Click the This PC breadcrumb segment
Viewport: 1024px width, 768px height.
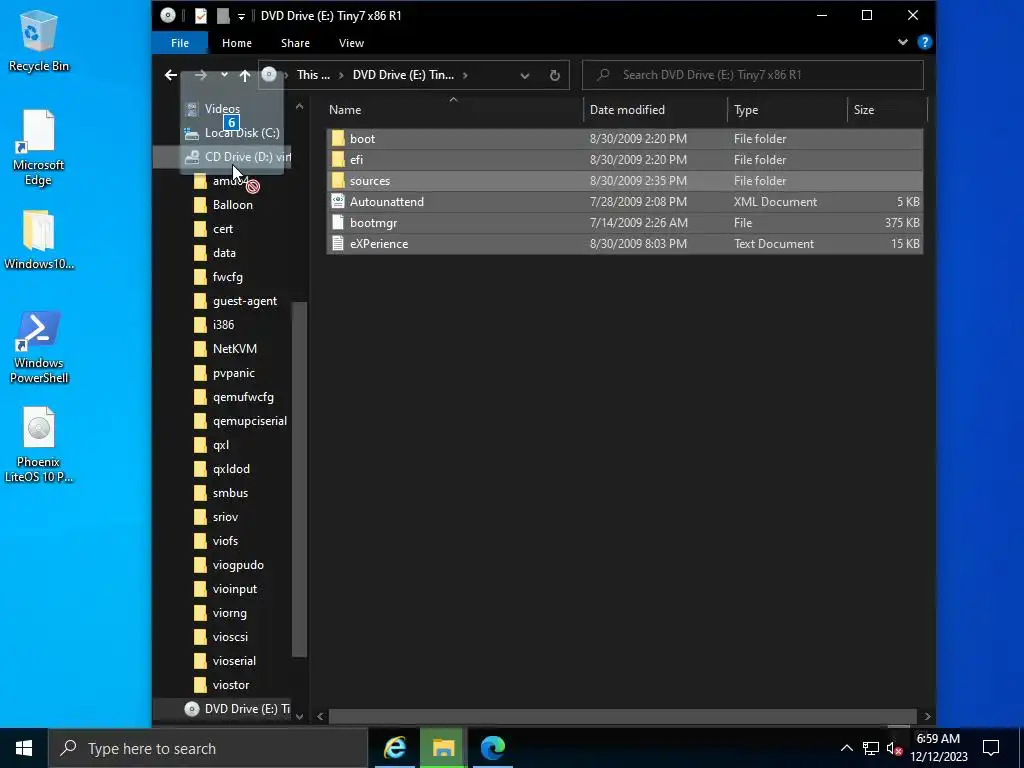[x=313, y=75]
